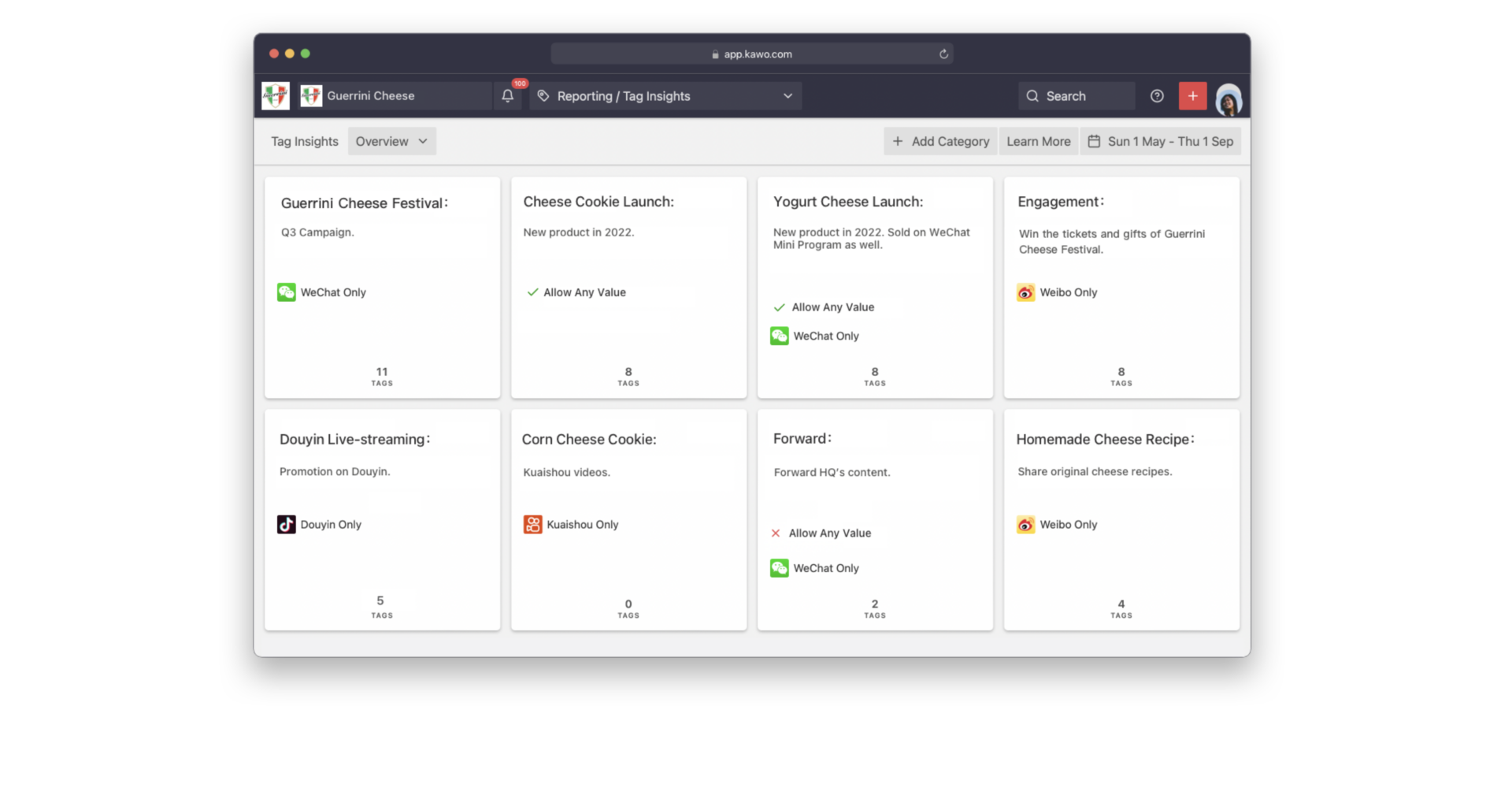
Task: Click the Kuaishou icon on Corn Cheese Cookie card
Action: [533, 525]
